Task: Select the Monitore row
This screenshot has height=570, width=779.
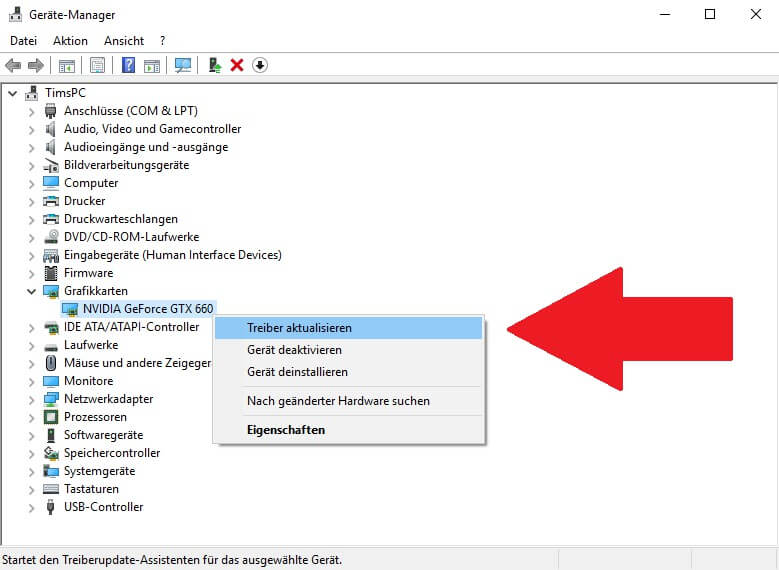Action: click(89, 381)
